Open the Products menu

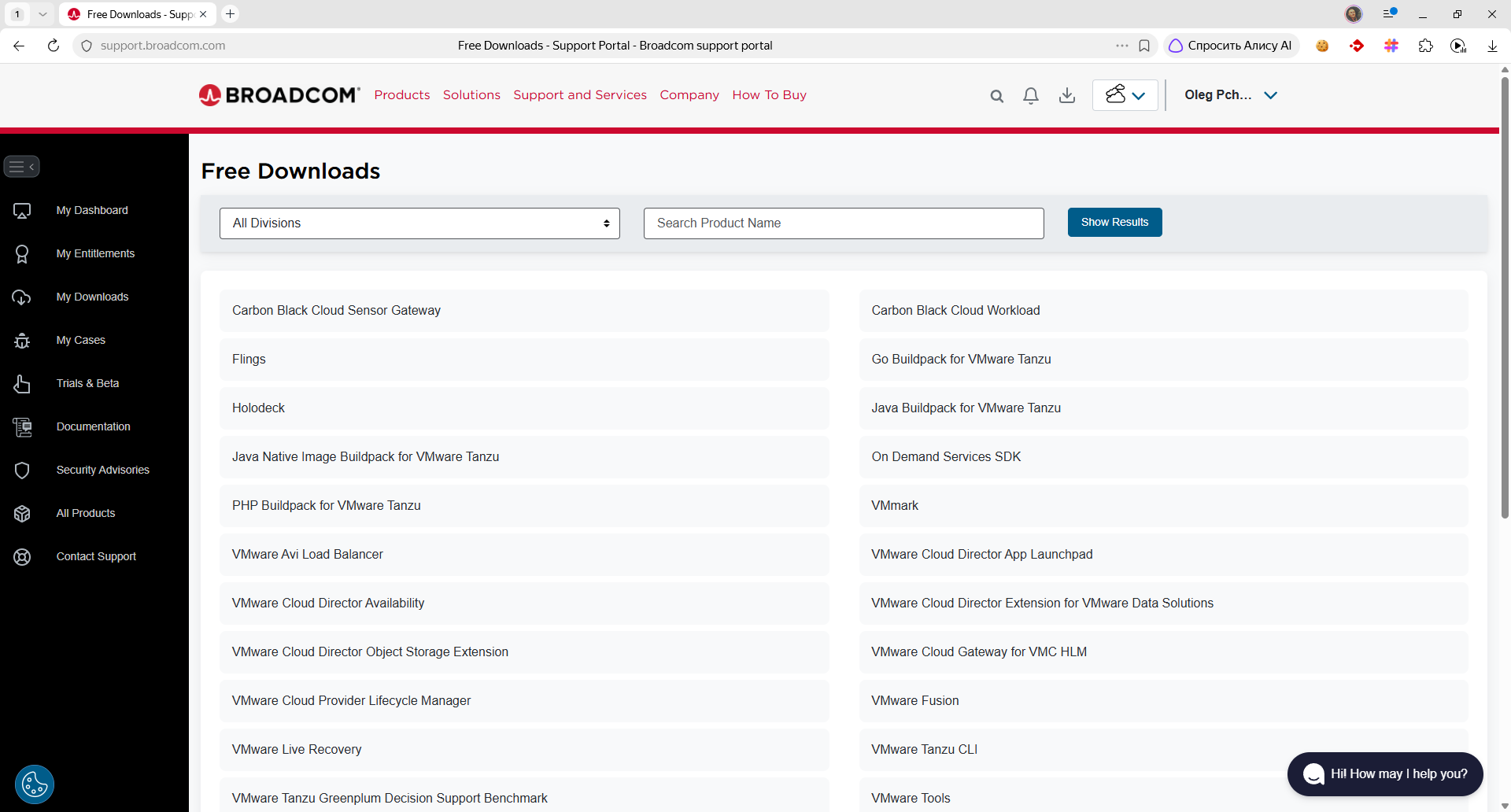[402, 95]
